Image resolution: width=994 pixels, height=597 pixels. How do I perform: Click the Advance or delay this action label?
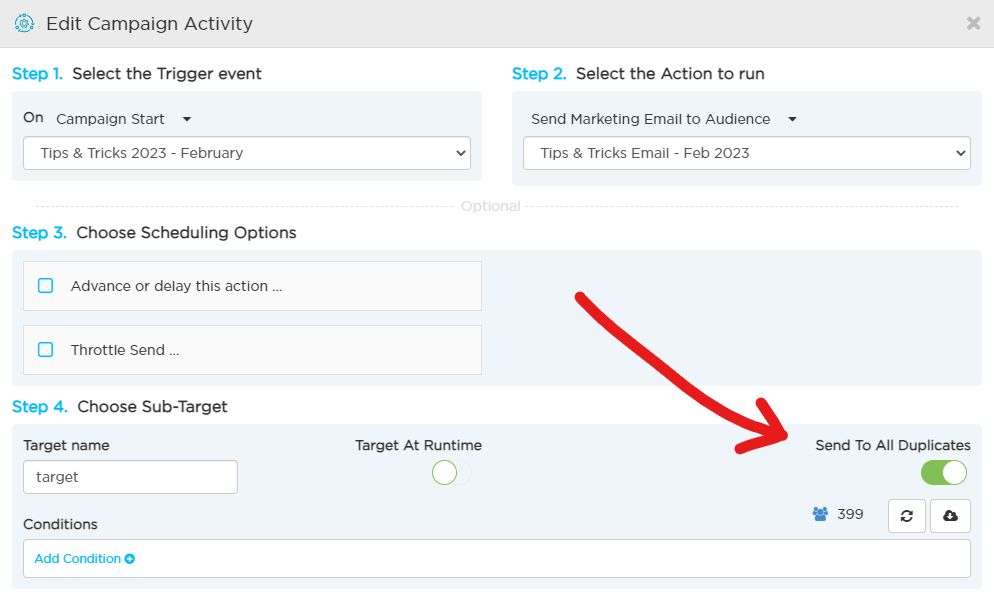(176, 286)
